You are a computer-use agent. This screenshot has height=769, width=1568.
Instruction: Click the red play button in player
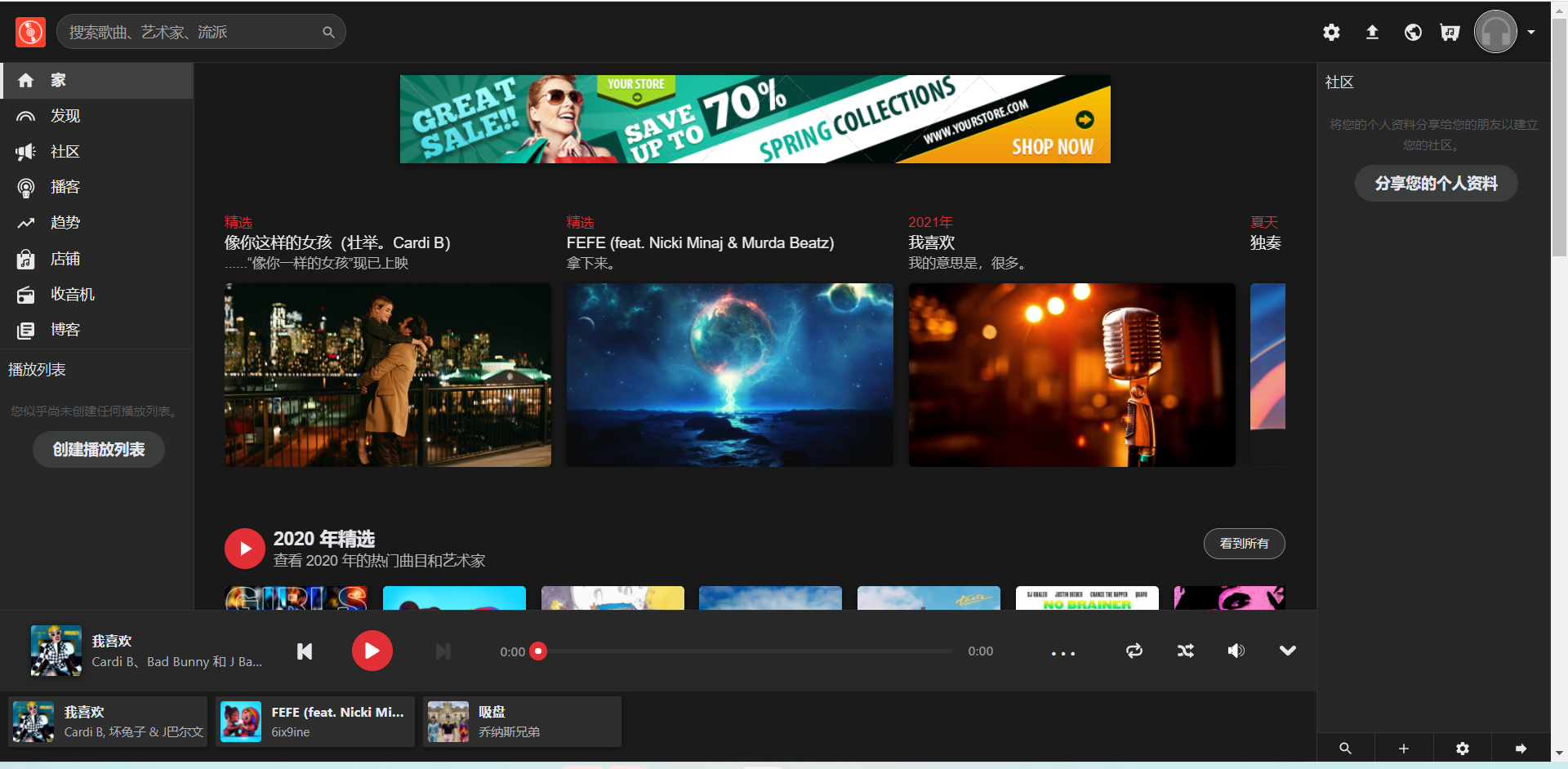(372, 651)
